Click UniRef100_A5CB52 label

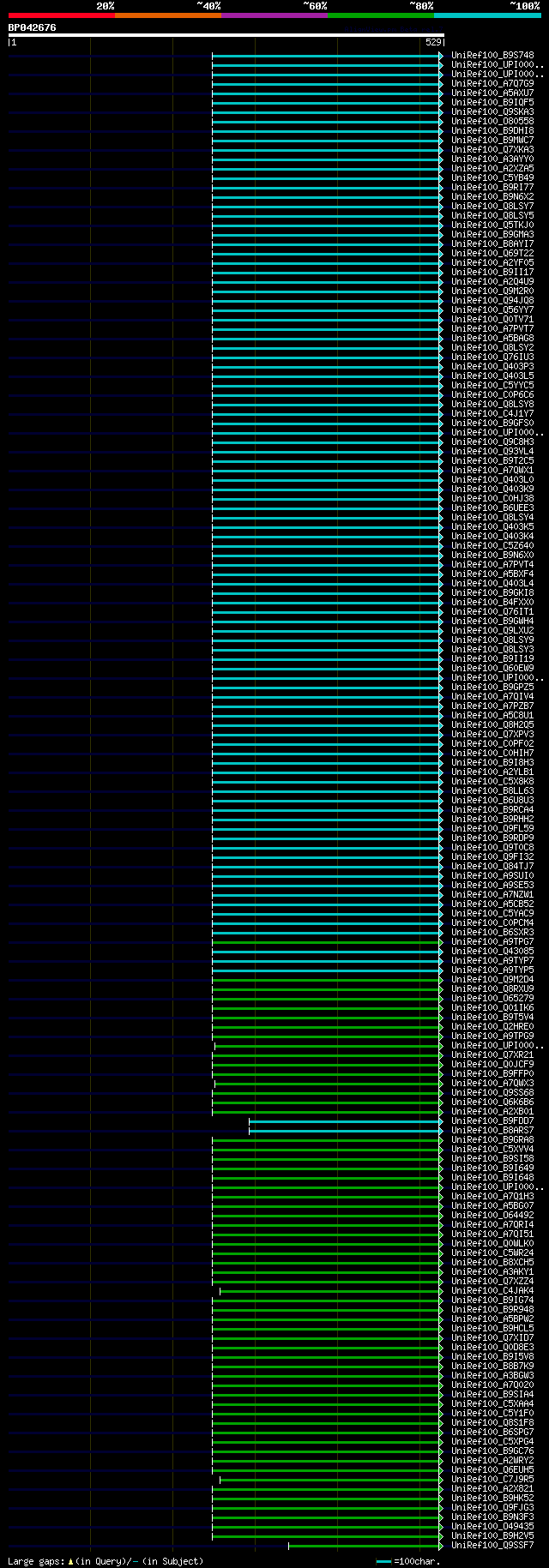coord(492,904)
